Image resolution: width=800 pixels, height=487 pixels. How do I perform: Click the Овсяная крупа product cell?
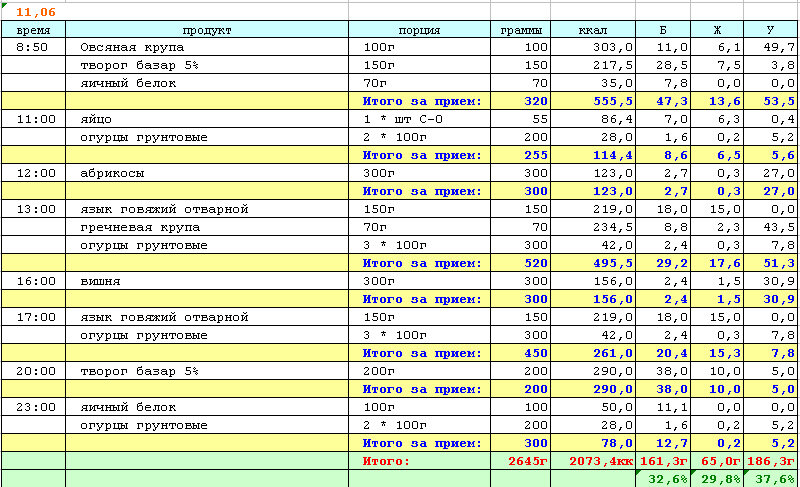pos(207,47)
